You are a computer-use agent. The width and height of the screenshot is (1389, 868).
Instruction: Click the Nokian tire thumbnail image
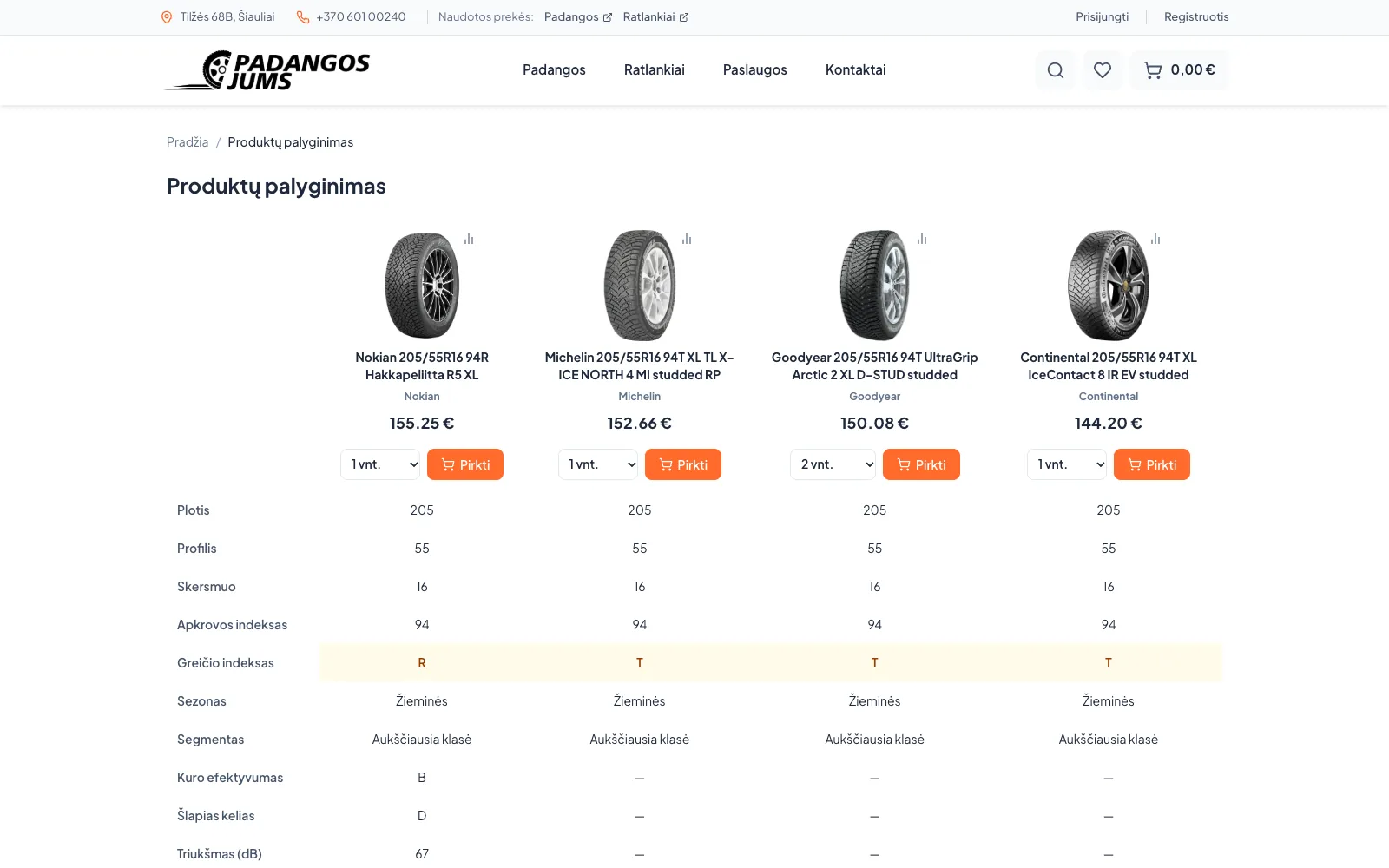(422, 285)
